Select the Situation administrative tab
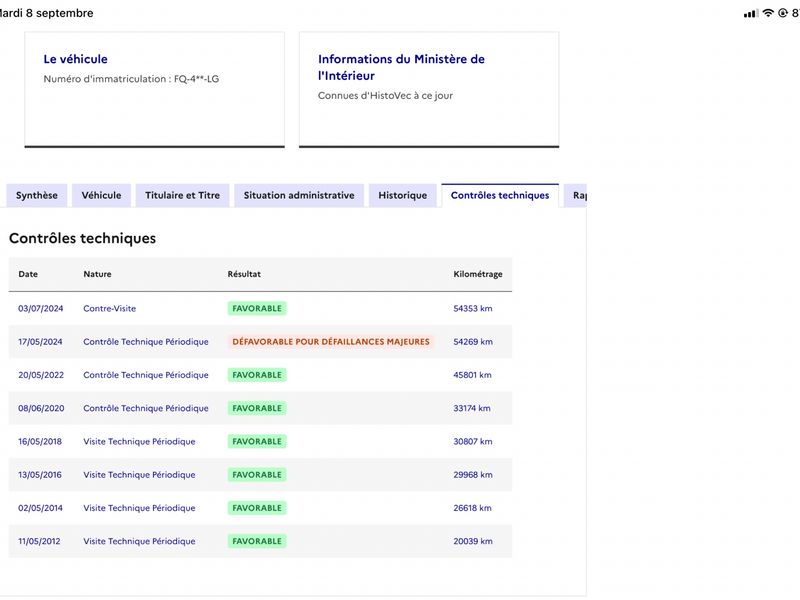Image resolution: width=800 pixels, height=600 pixels. [299, 195]
